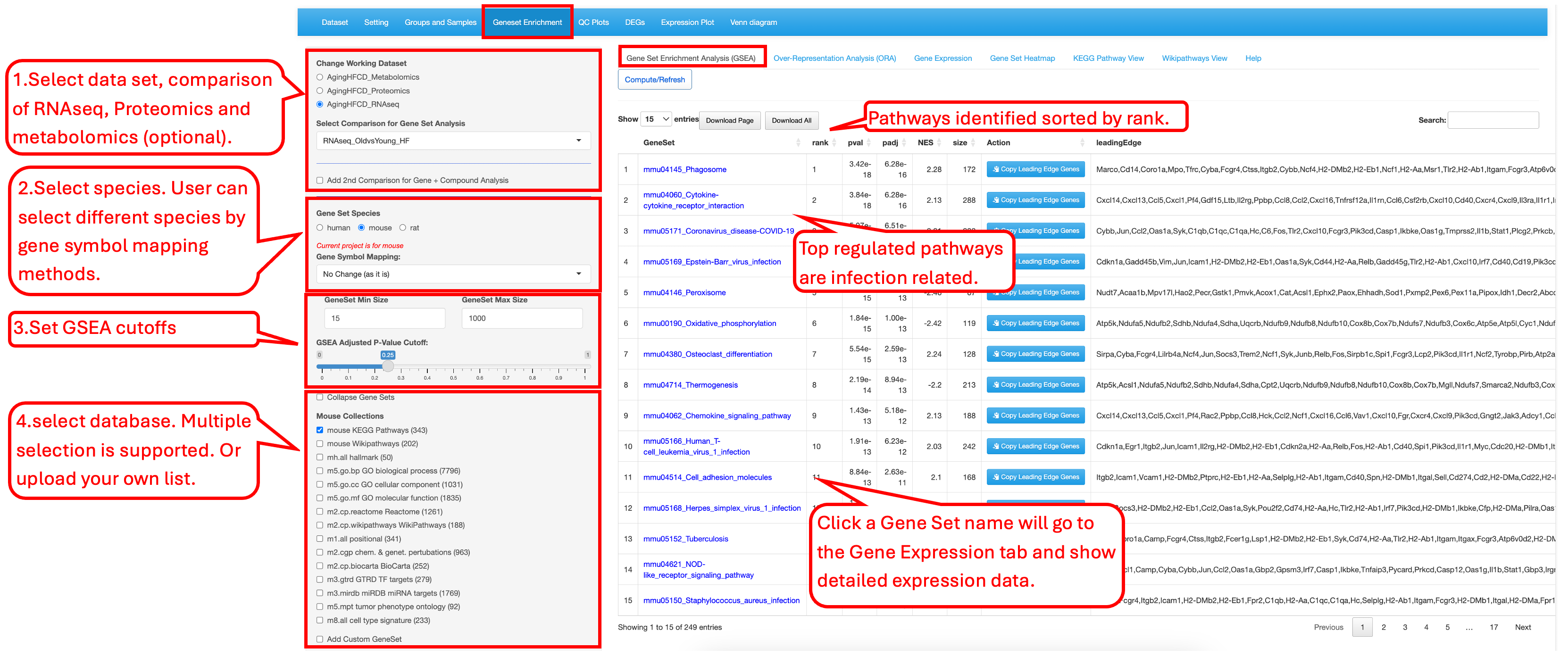The height and width of the screenshot is (665, 1568).
Task: Focus the table Search input field
Action: [1493, 120]
